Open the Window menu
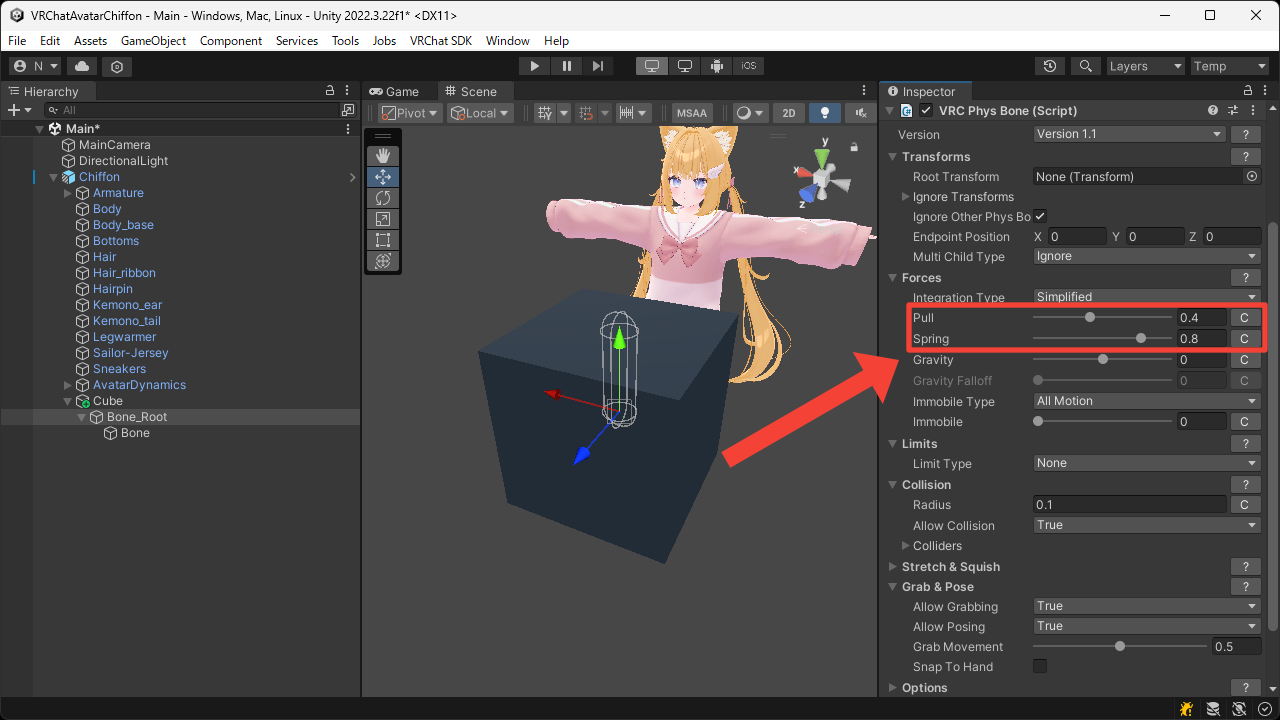1280x720 pixels. [x=507, y=41]
